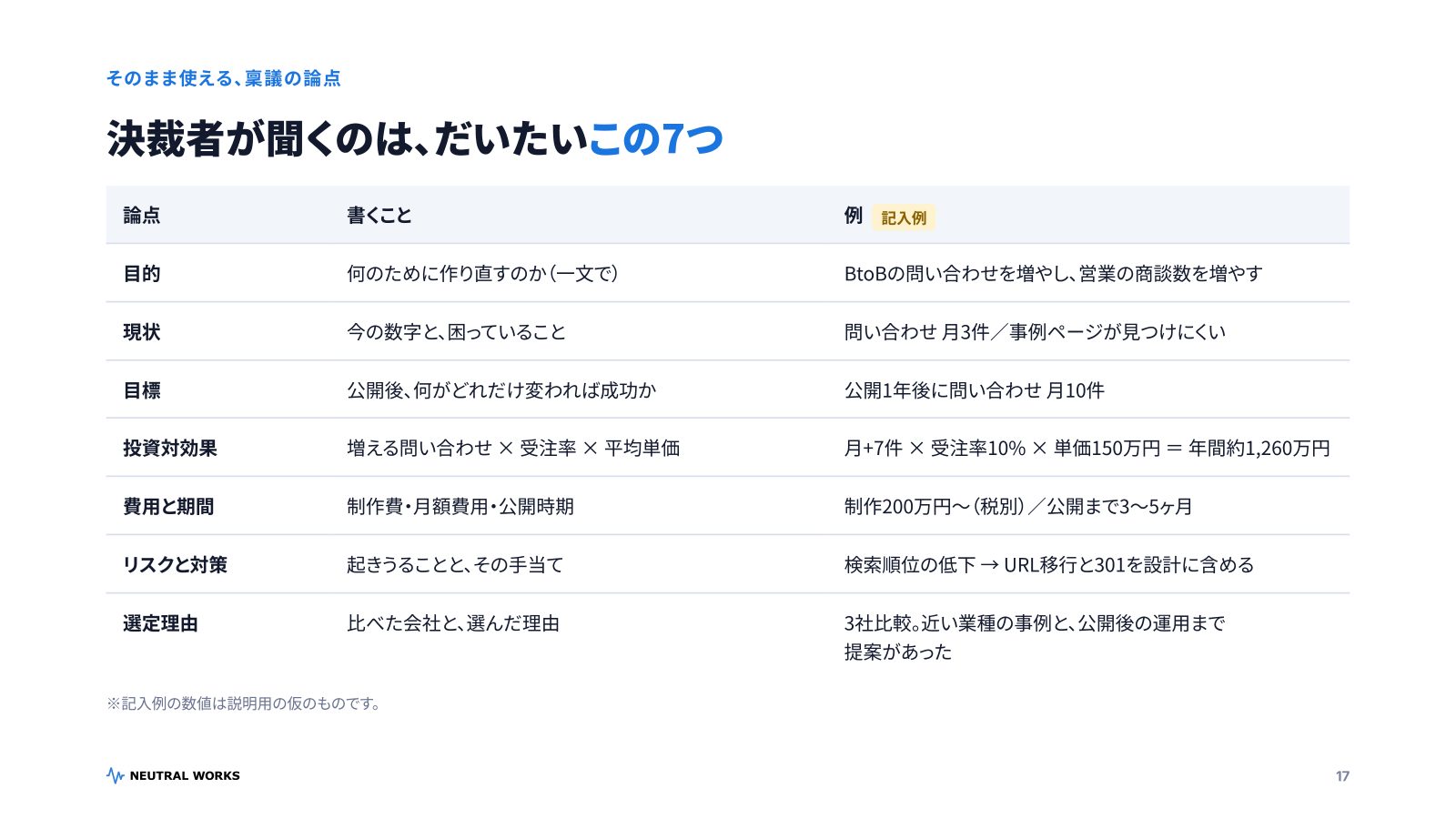The width and height of the screenshot is (1456, 819).
Task: Select the 論点 column header
Action: tap(142, 216)
